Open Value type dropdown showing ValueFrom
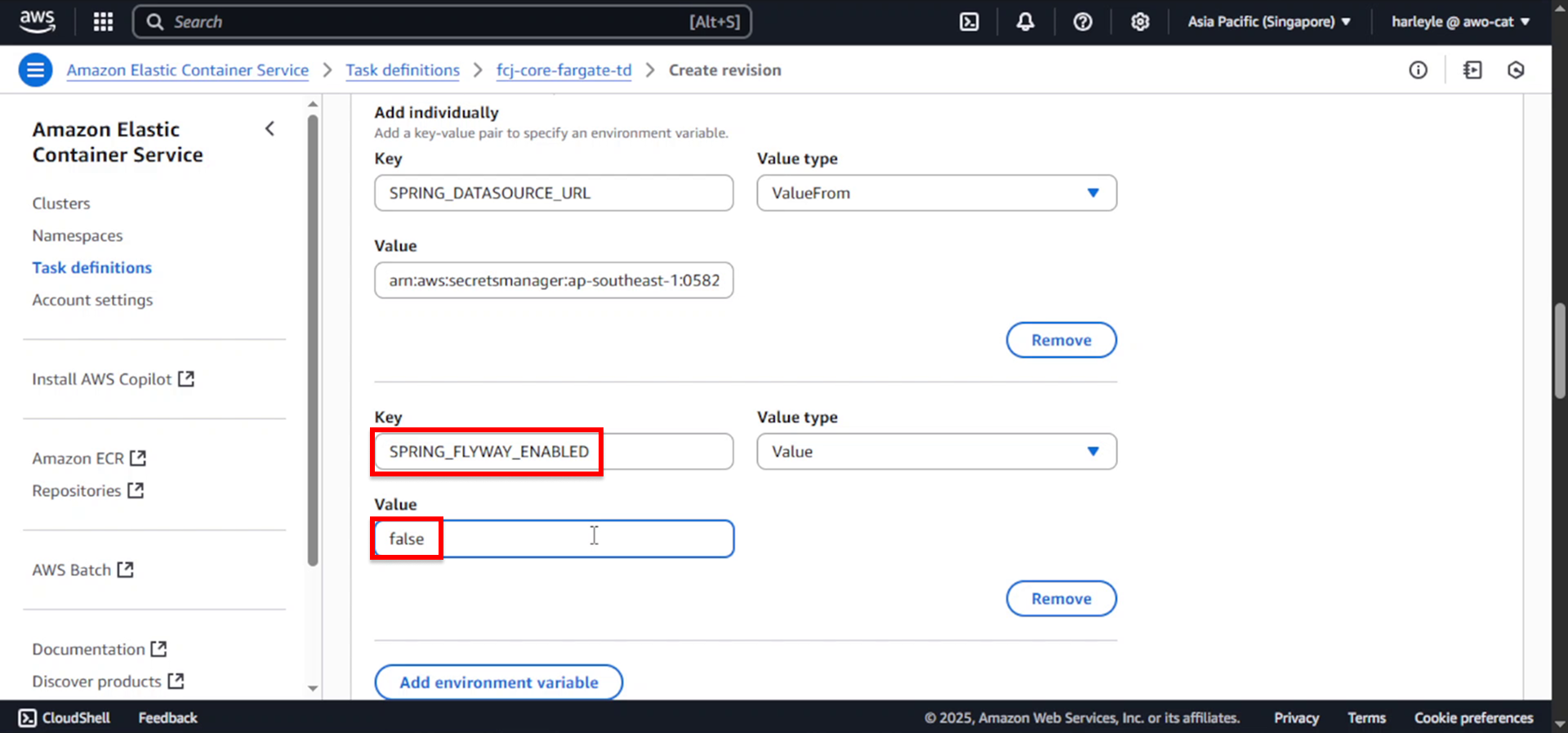The image size is (1568, 733). [937, 193]
